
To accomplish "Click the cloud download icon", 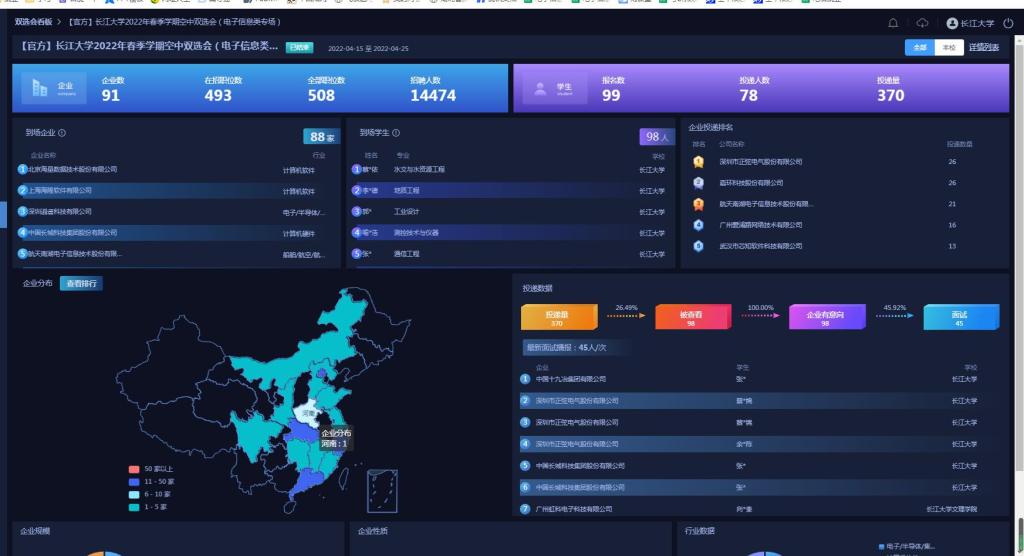I will coord(922,23).
